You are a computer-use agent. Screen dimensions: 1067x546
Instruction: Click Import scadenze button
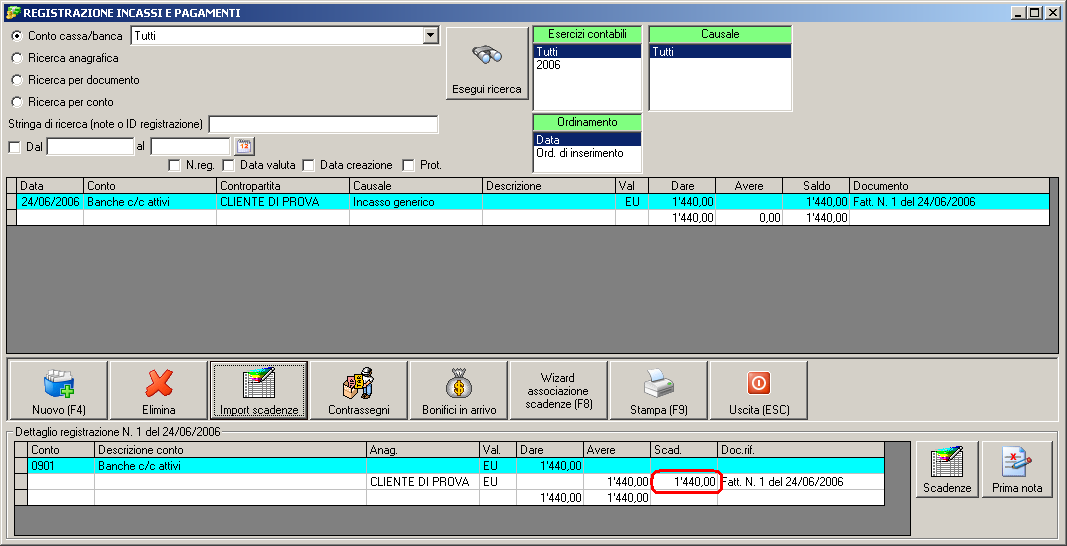[x=259, y=390]
